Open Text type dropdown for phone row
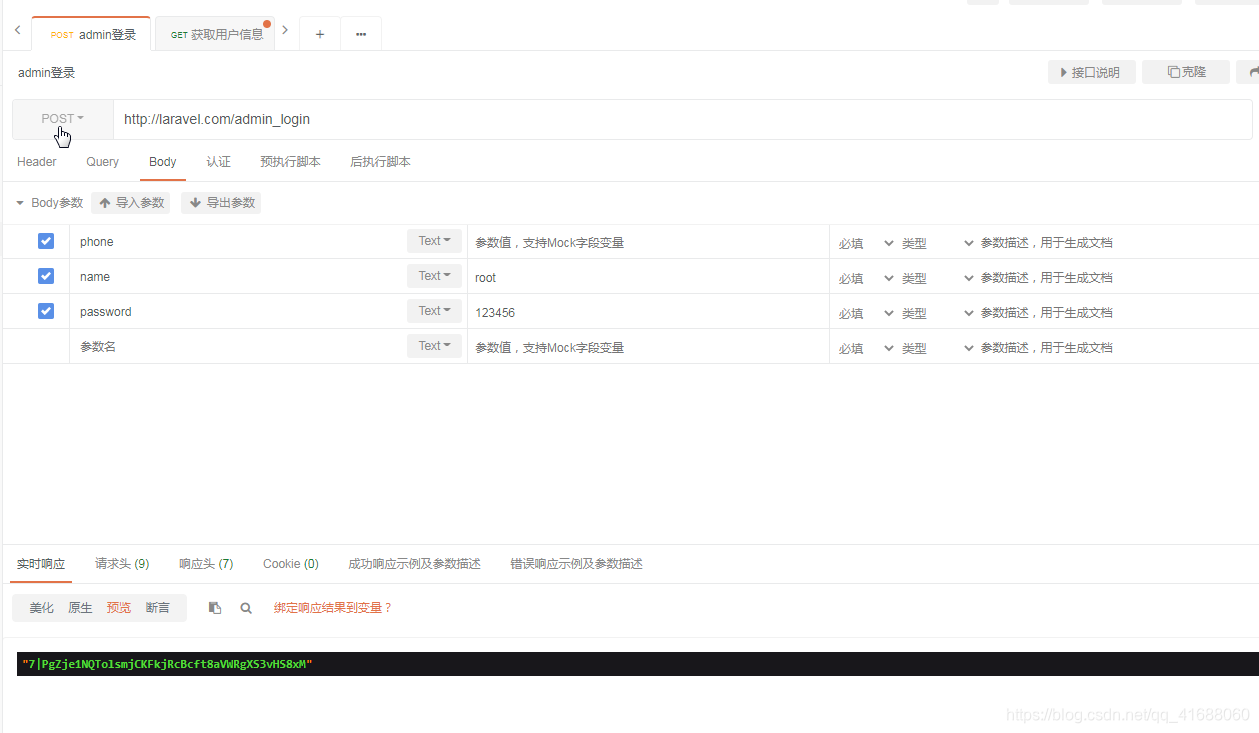This screenshot has width=1259, height=733. pos(434,241)
